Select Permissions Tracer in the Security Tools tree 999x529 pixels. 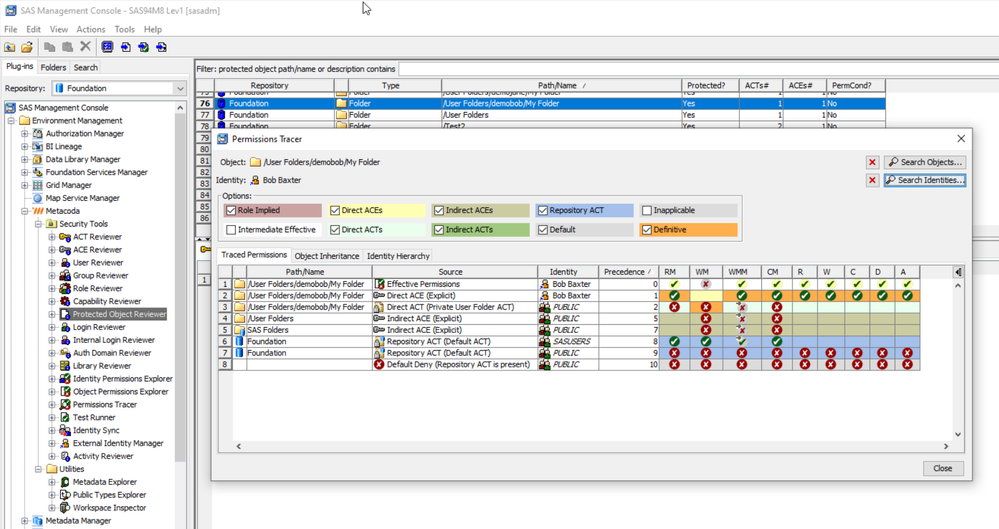(107, 405)
